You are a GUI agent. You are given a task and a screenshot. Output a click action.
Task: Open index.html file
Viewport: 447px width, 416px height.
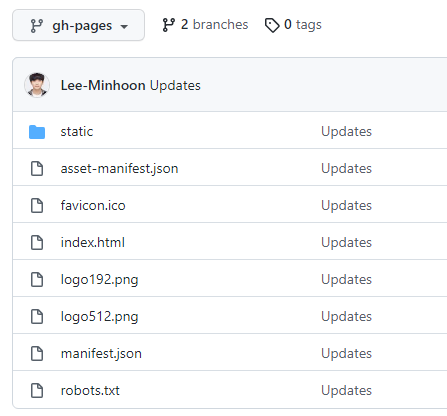[93, 242]
